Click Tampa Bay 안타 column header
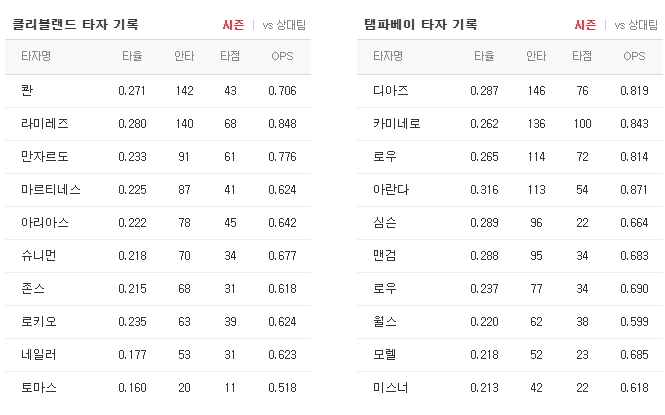The width and height of the screenshot is (665, 415). click(x=536, y=56)
